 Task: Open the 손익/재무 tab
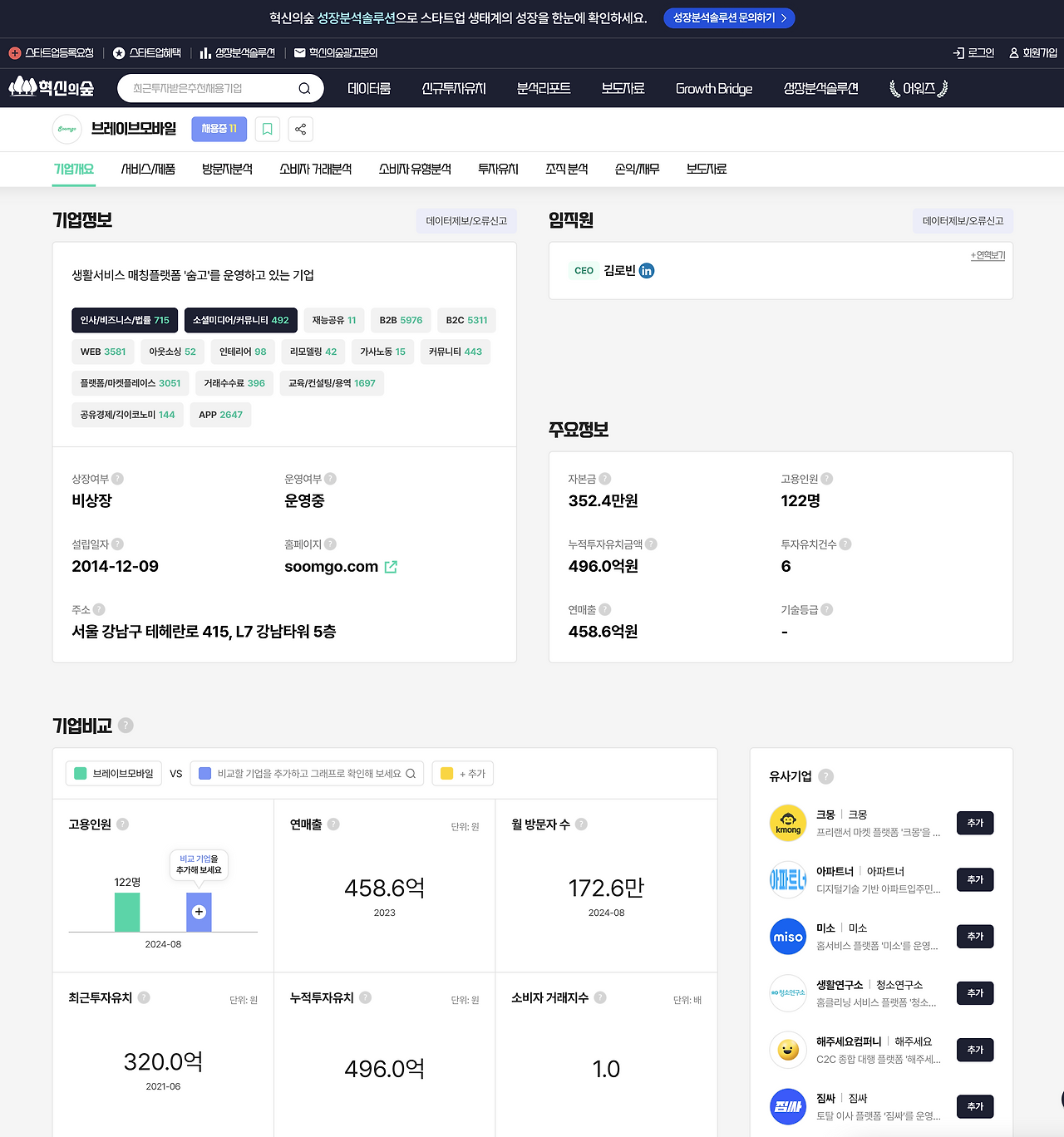point(637,170)
